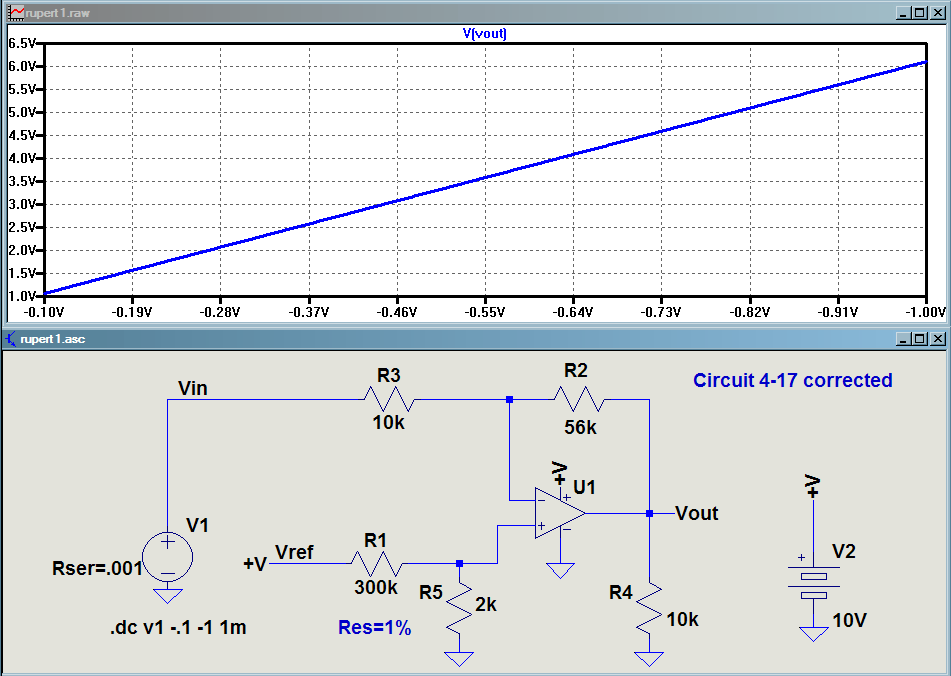The width and height of the screenshot is (951, 676).
Task: Click the -1.00V label on horizontal axis
Action: coord(926,312)
